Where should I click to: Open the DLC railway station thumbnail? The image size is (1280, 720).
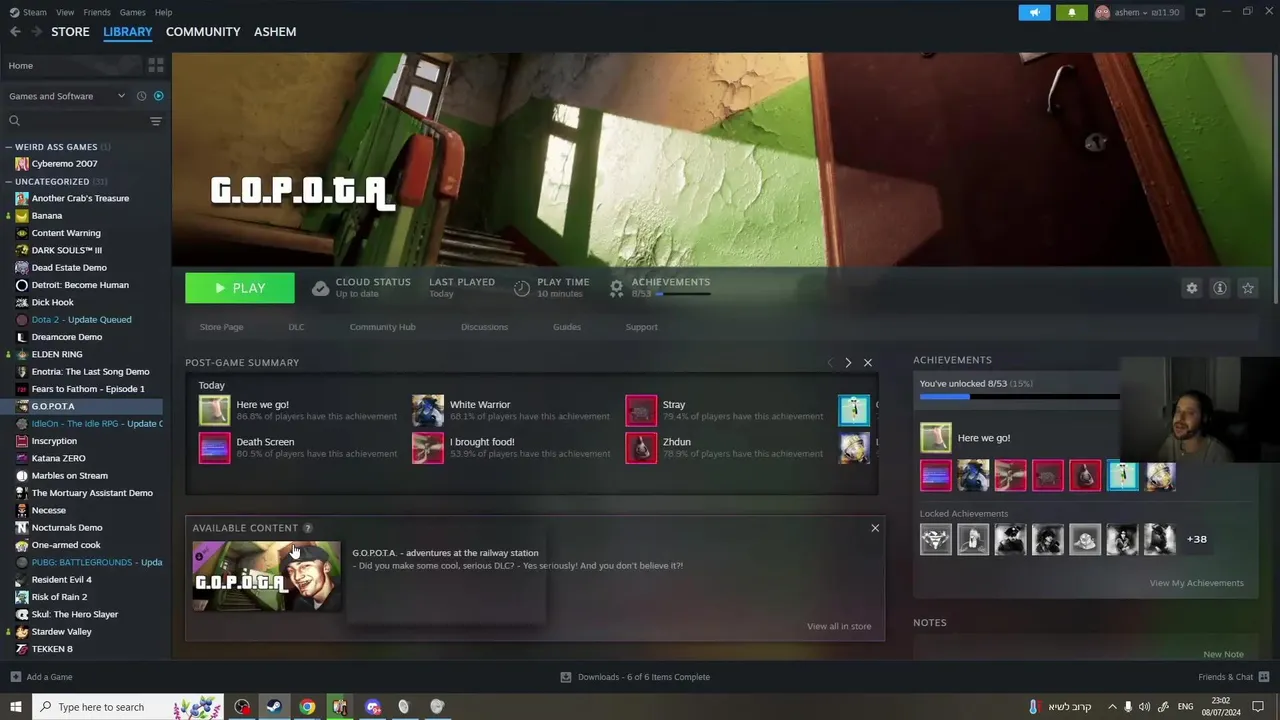[266, 576]
